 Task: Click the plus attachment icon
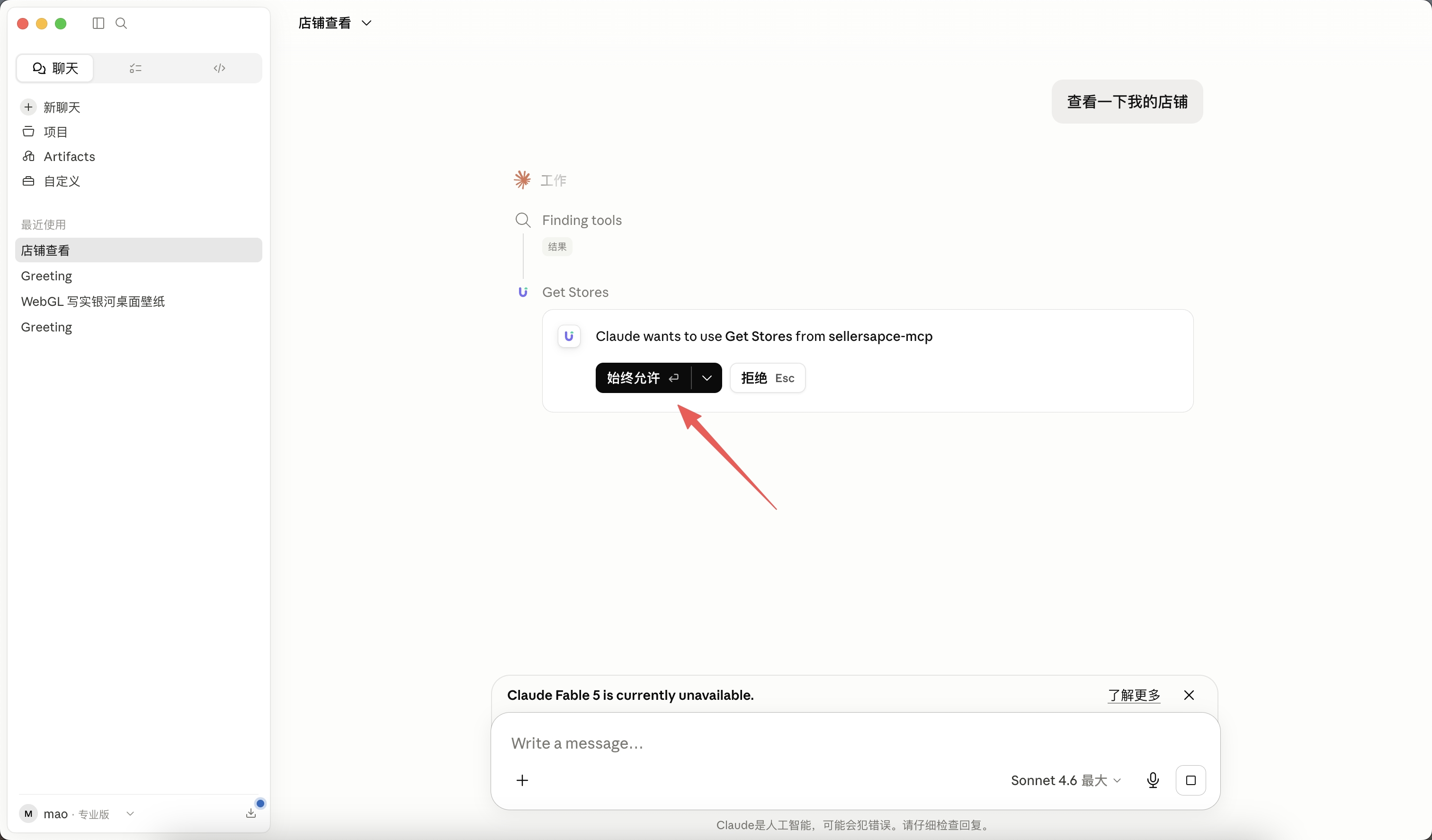522,780
